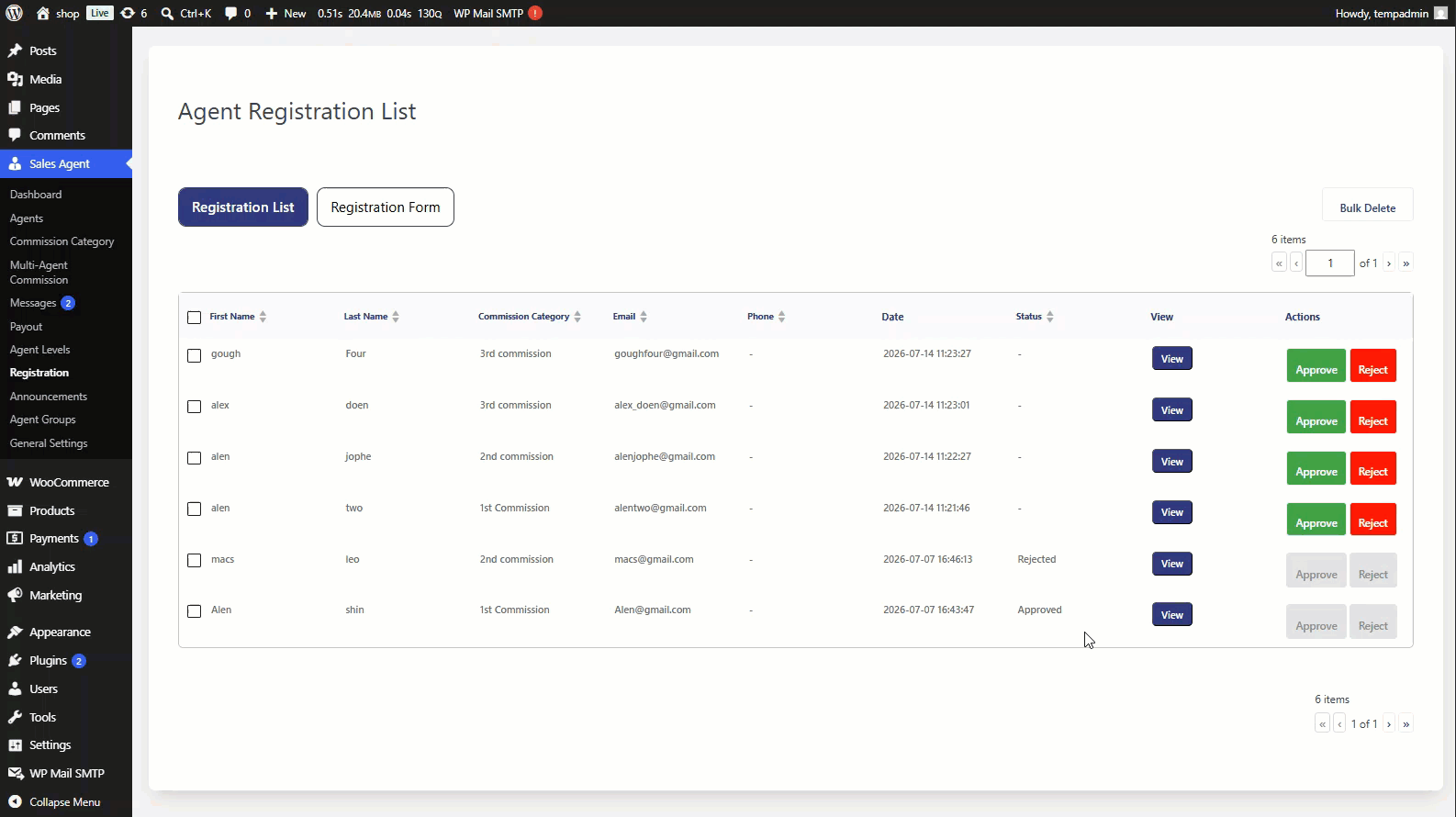This screenshot has height=817, width=1456.
Task: Open Announcements submenu item
Action: [49, 397]
